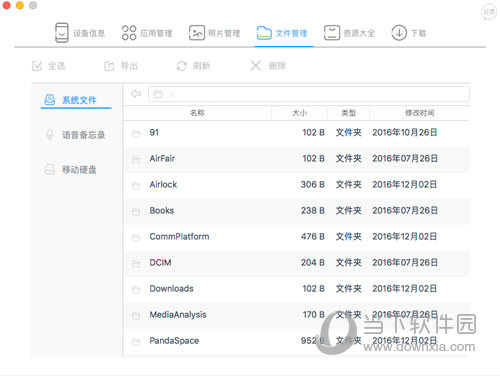Select the Books folder name
The width and height of the screenshot is (500, 376).
(162, 210)
